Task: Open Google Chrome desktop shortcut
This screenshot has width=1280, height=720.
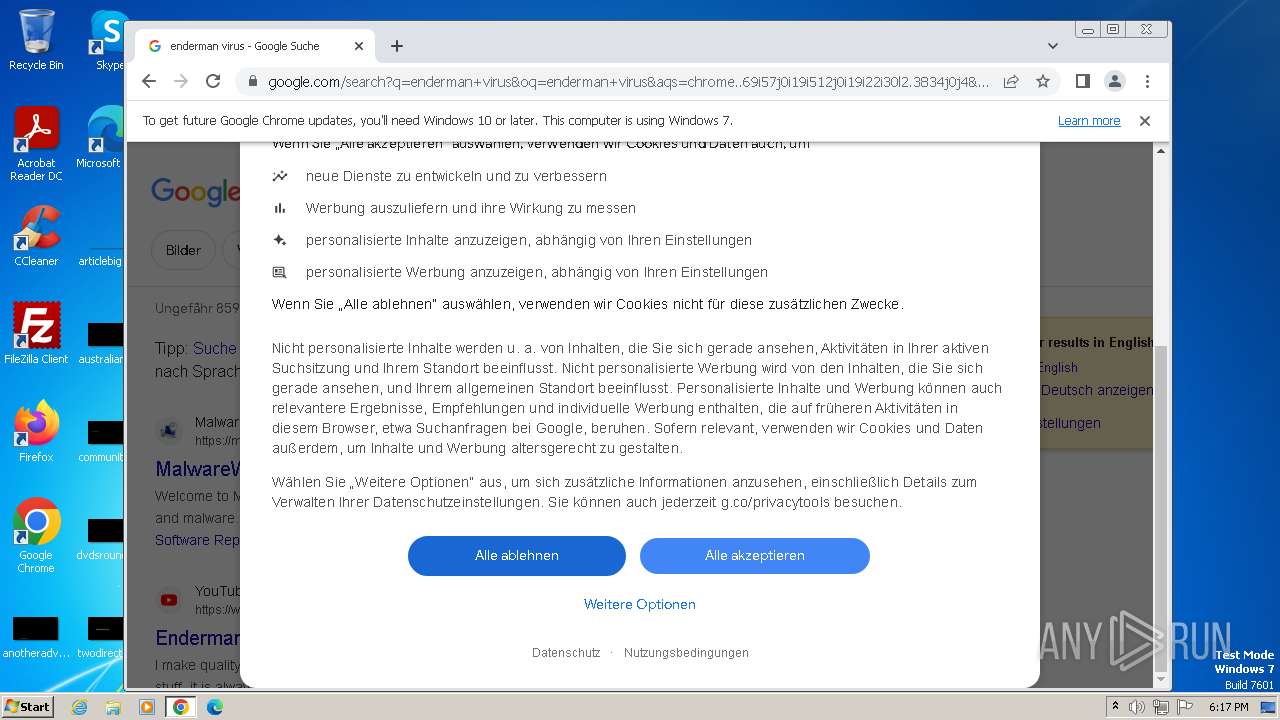Action: [36, 536]
